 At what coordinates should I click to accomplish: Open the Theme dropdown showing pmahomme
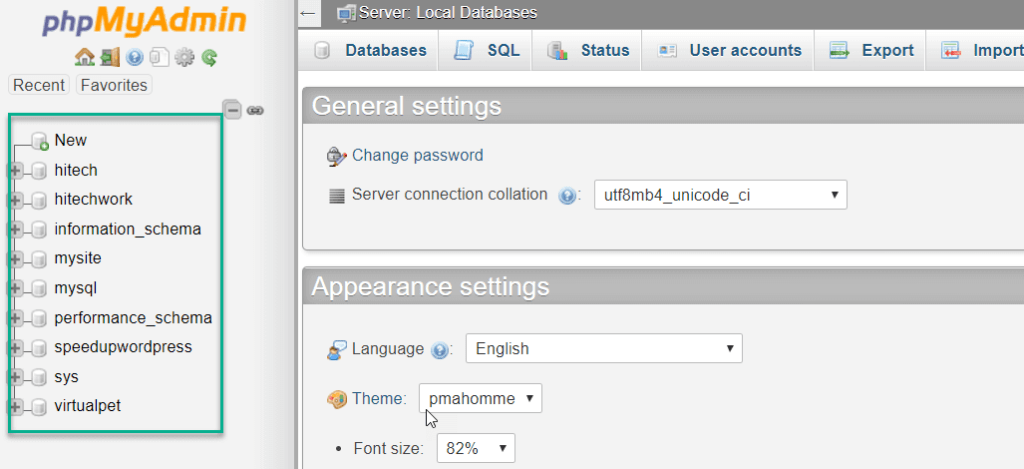click(x=481, y=398)
